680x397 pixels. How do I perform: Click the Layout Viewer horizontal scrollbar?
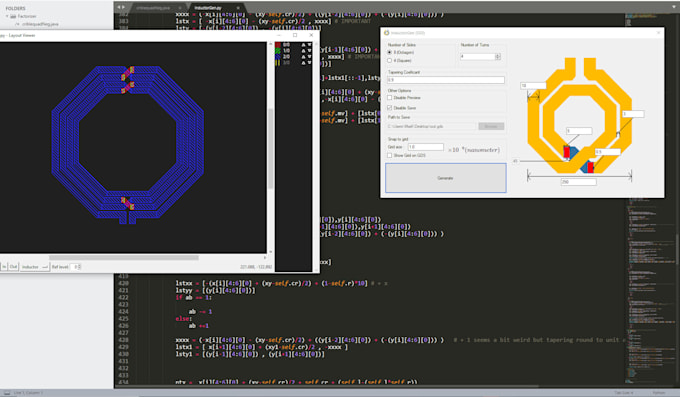tap(124, 258)
